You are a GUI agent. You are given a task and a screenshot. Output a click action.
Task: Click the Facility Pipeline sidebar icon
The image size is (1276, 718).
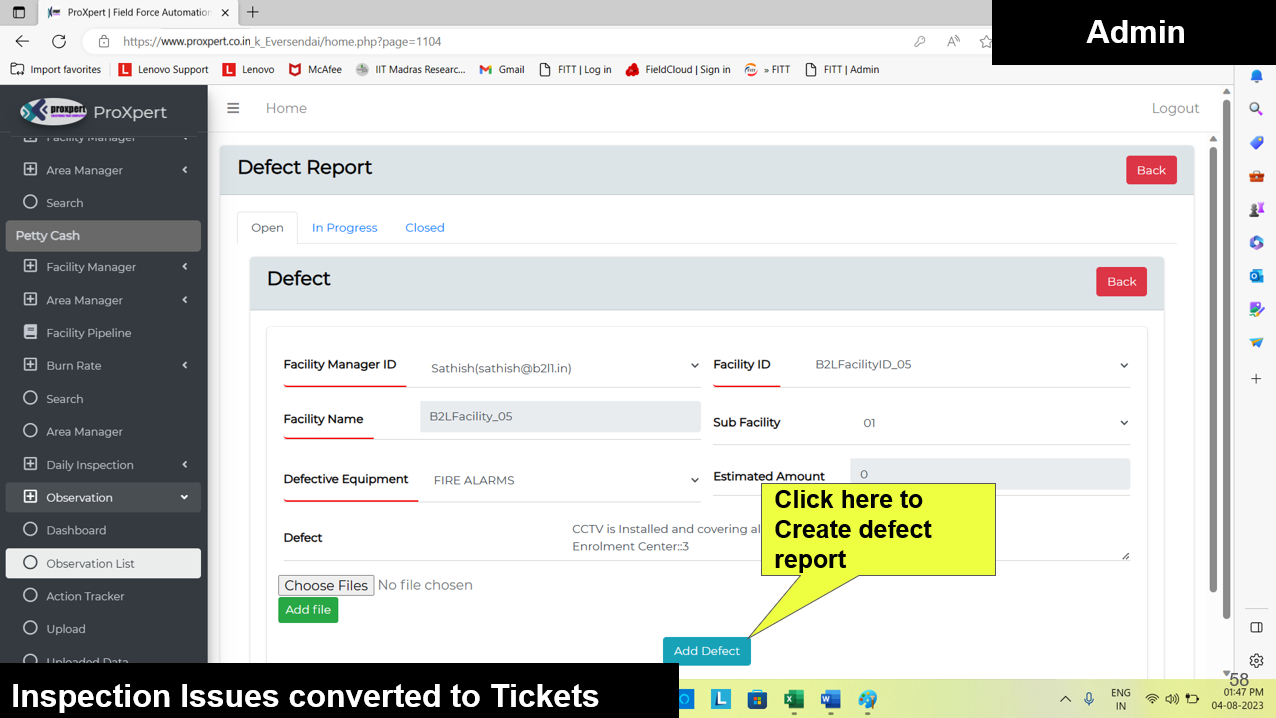30,332
